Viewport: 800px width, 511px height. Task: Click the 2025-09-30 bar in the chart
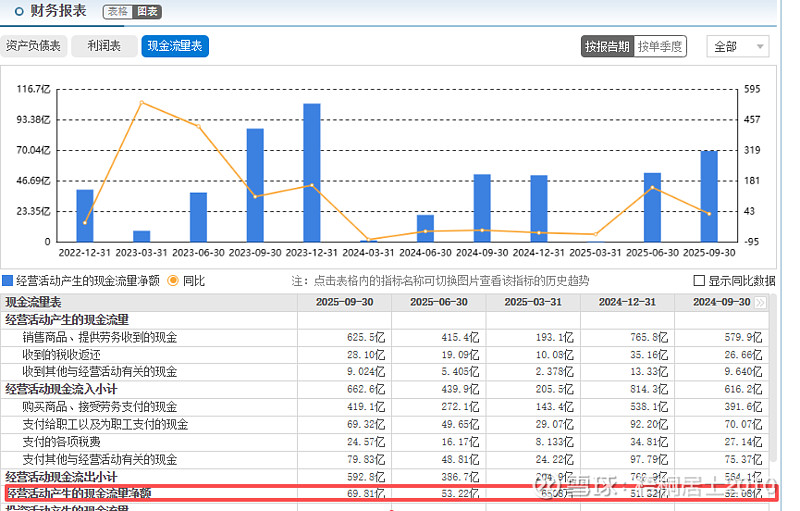pyautogui.click(x=709, y=196)
